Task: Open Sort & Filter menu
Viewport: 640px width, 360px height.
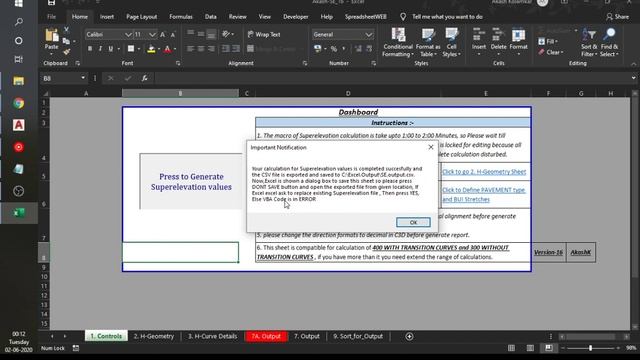Action: [x=589, y=42]
